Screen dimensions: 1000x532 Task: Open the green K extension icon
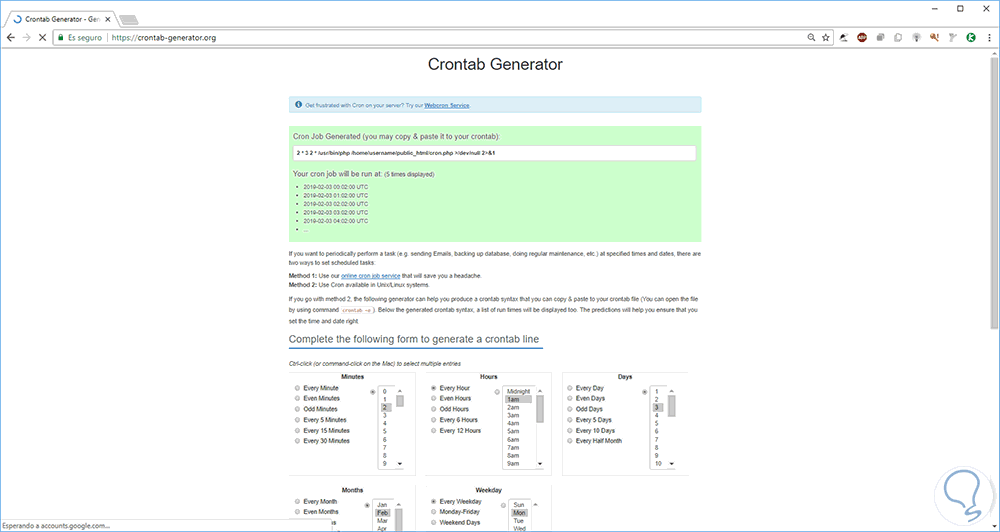pyautogui.click(x=971, y=38)
